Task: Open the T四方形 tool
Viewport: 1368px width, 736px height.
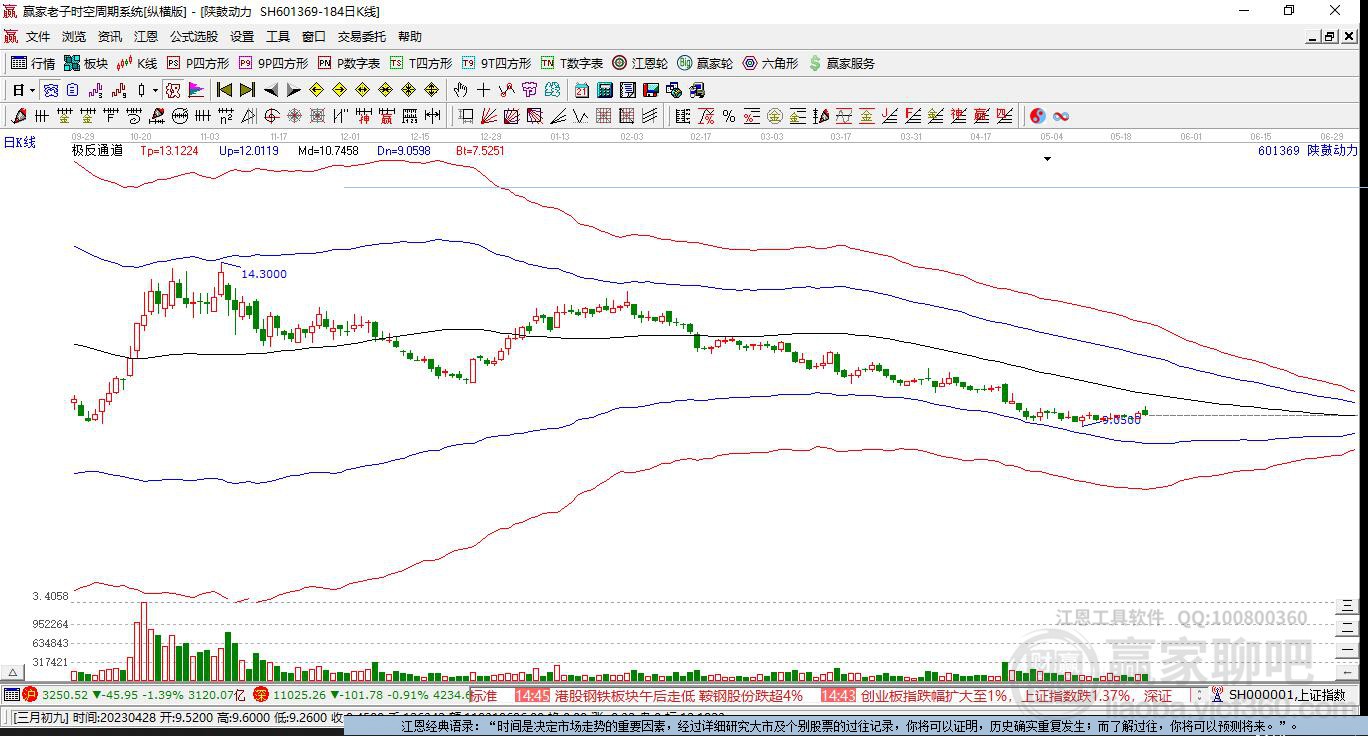Action: click(x=421, y=63)
